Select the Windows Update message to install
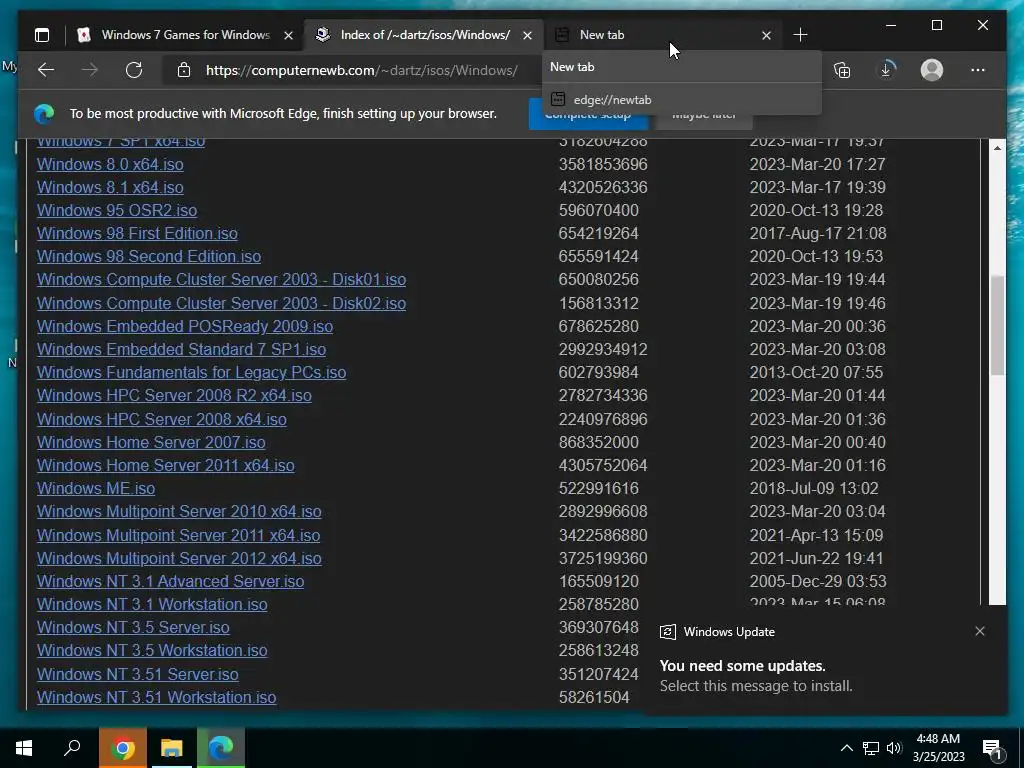This screenshot has width=1024, height=768. click(756, 686)
